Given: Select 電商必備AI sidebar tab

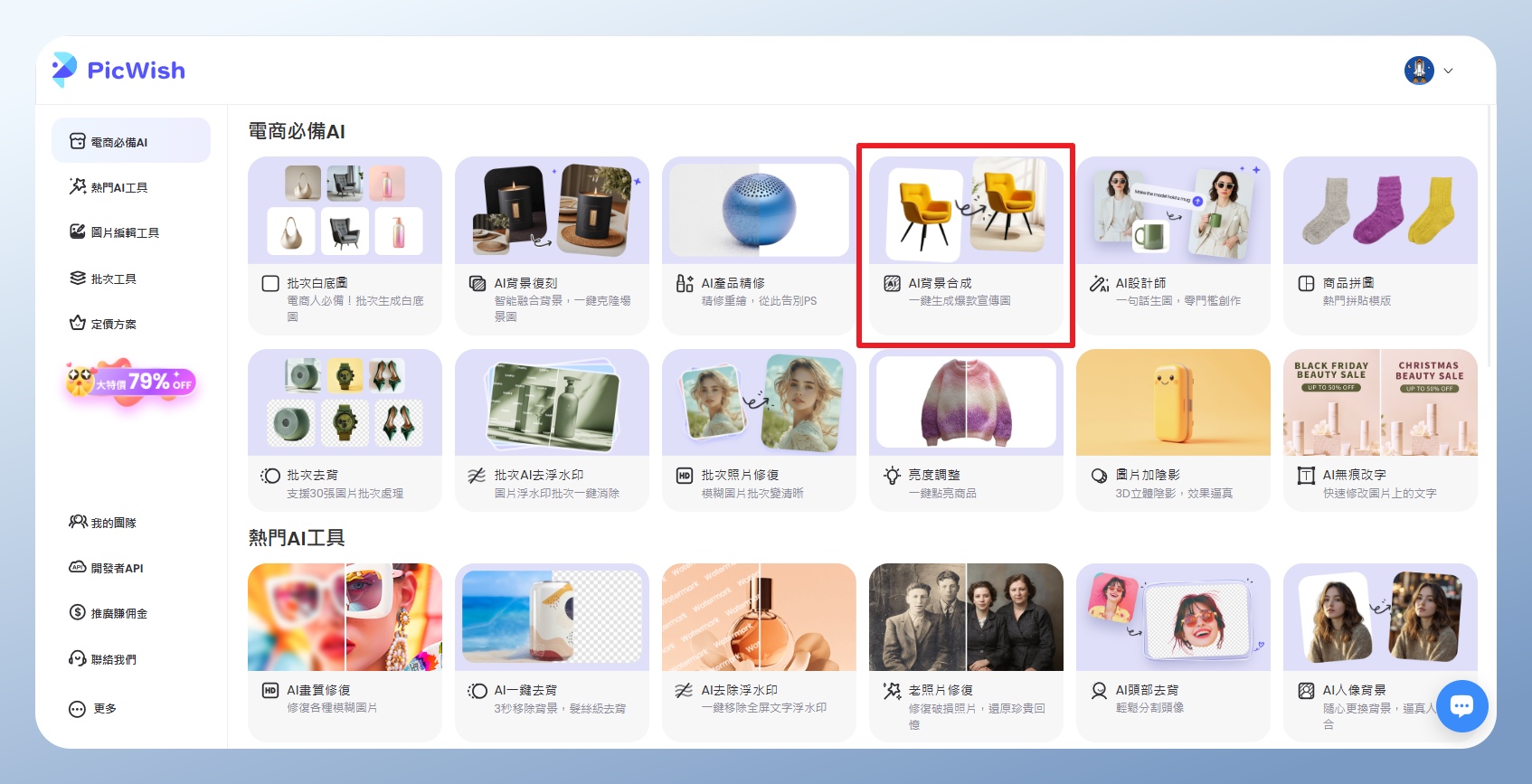Looking at the screenshot, I should point(130,142).
